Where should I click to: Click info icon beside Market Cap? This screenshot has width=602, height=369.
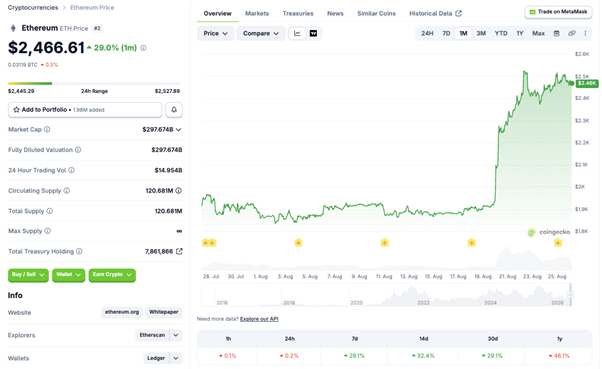tap(47, 129)
